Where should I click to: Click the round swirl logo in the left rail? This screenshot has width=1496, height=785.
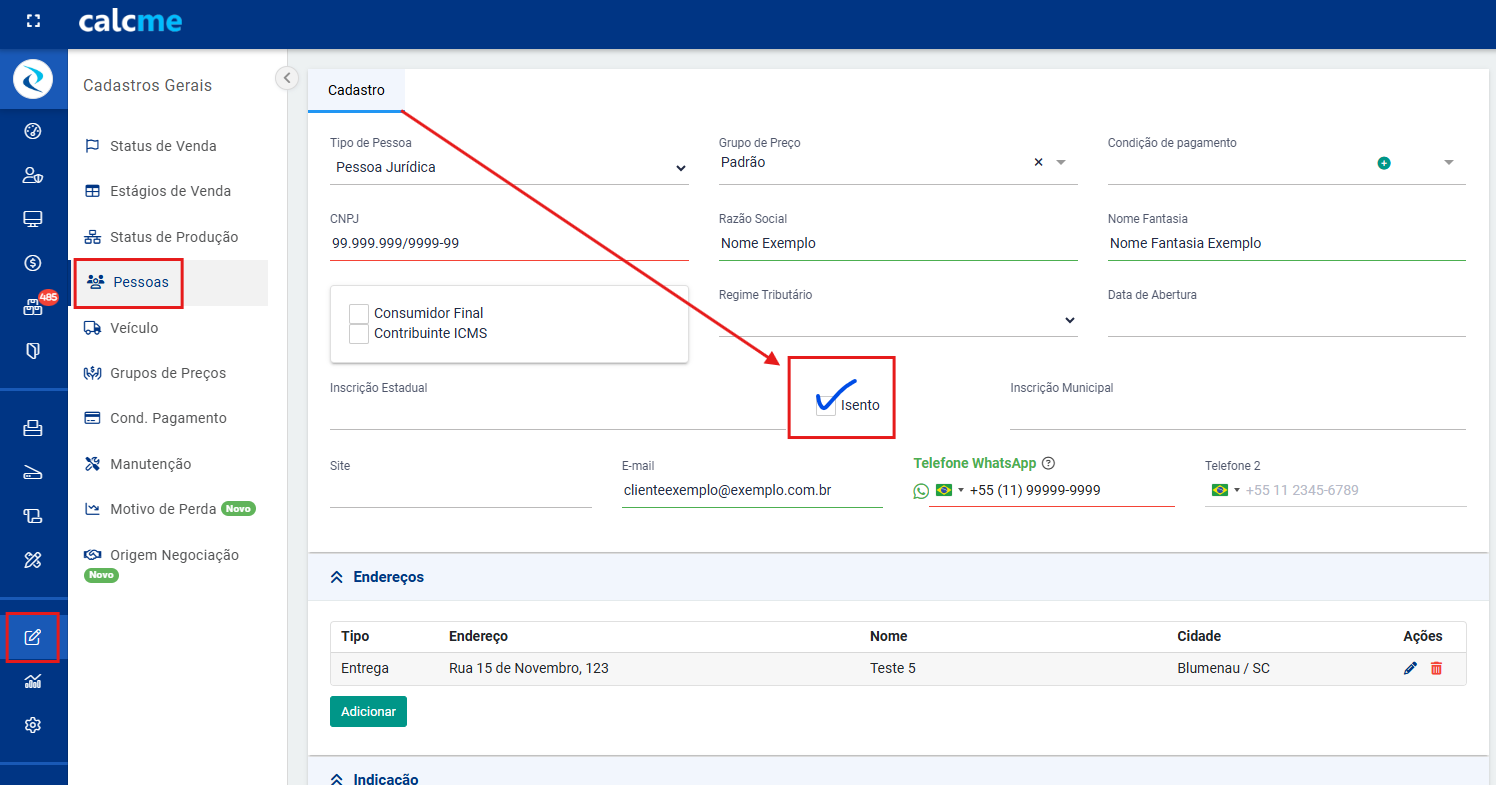coord(33,79)
